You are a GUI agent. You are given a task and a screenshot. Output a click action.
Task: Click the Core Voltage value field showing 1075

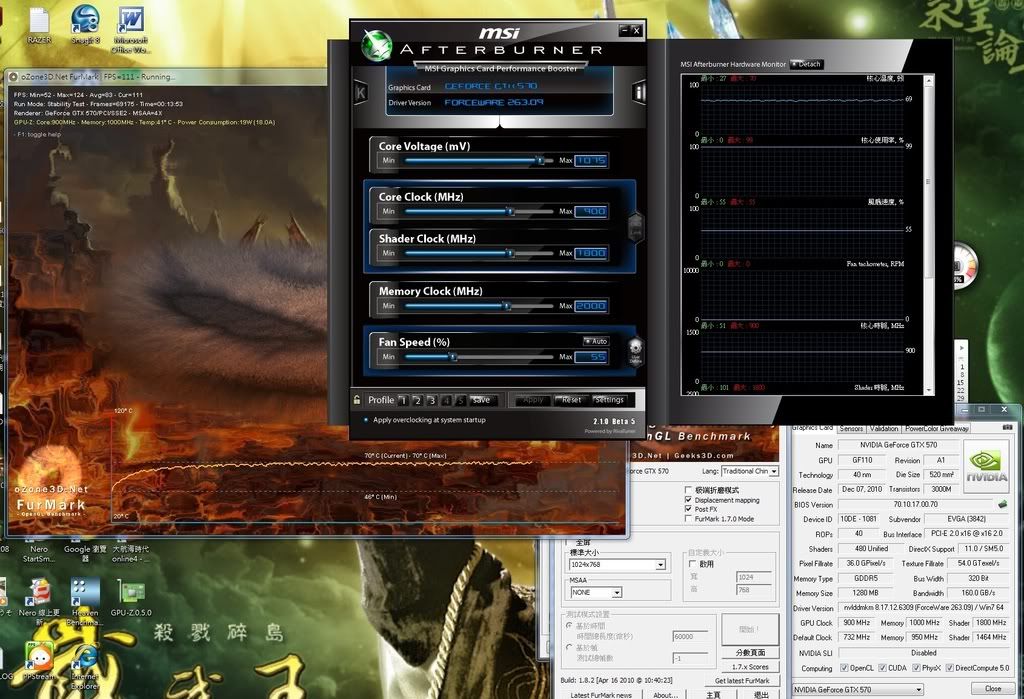point(591,160)
